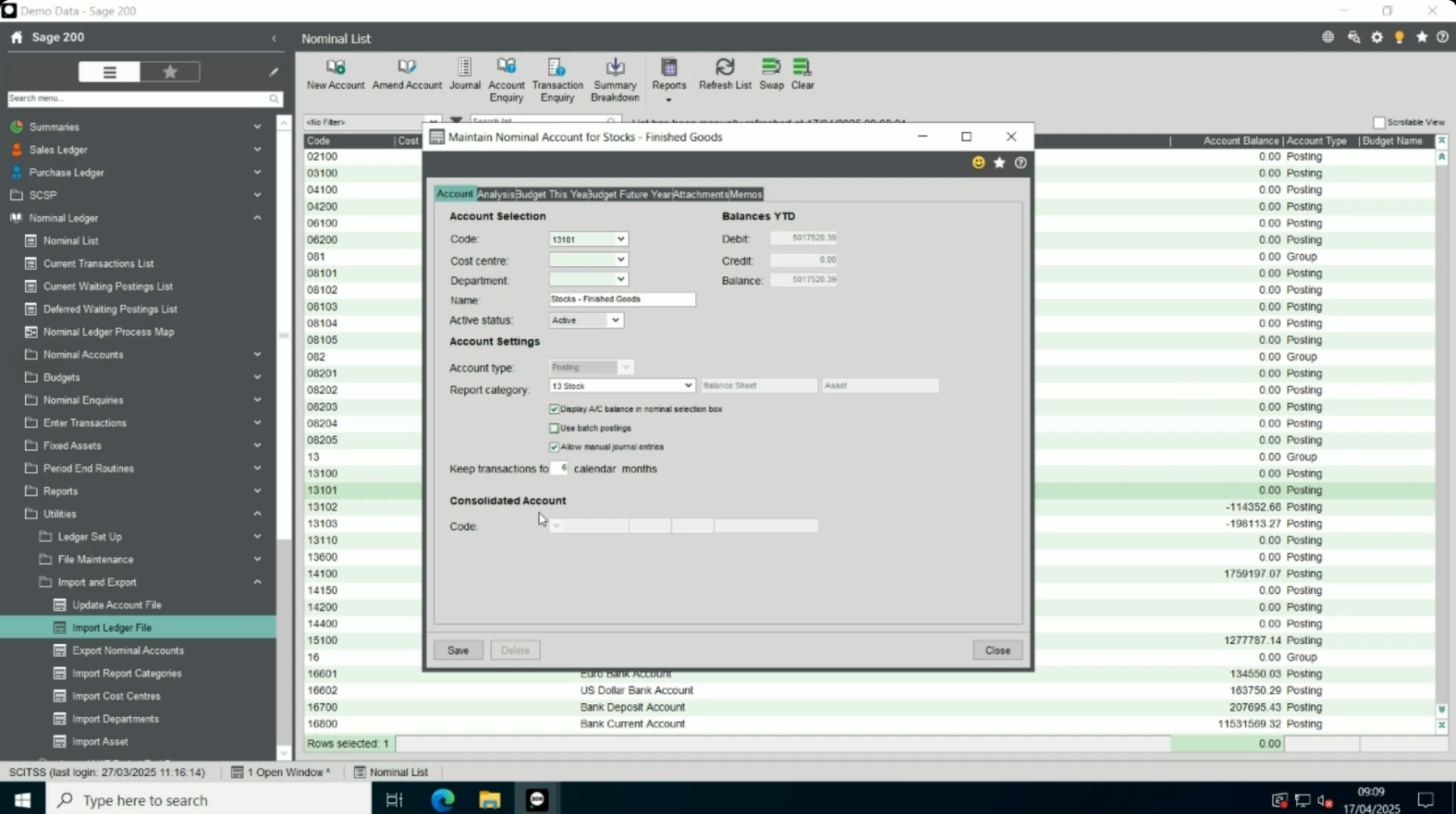Open the Memos tab
Viewport: 1456px width, 814px height.
[746, 194]
